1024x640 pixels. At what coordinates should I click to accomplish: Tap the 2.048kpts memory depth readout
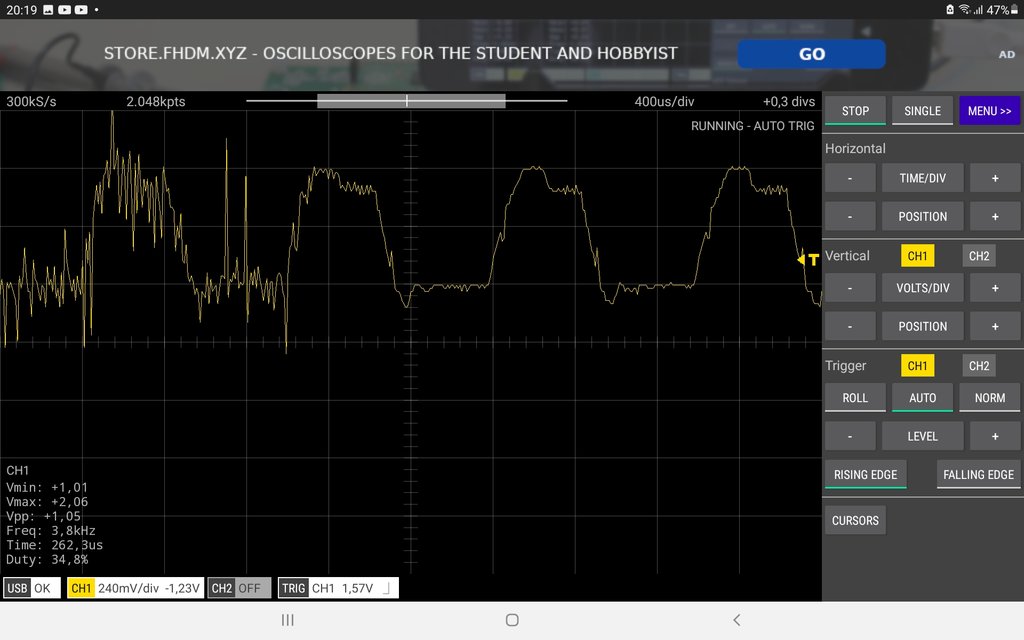pos(155,102)
